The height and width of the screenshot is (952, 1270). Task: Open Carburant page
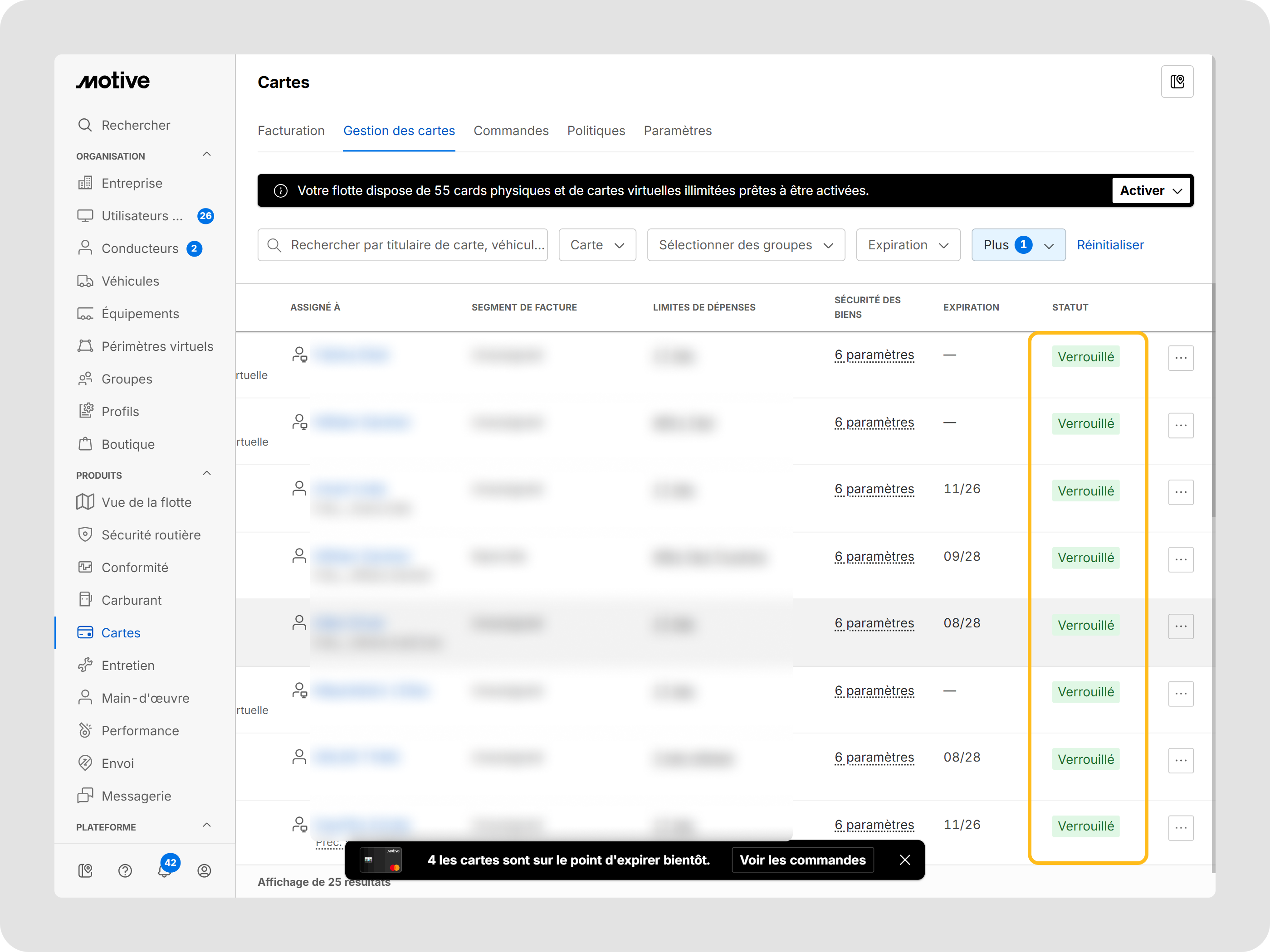[x=119, y=601]
